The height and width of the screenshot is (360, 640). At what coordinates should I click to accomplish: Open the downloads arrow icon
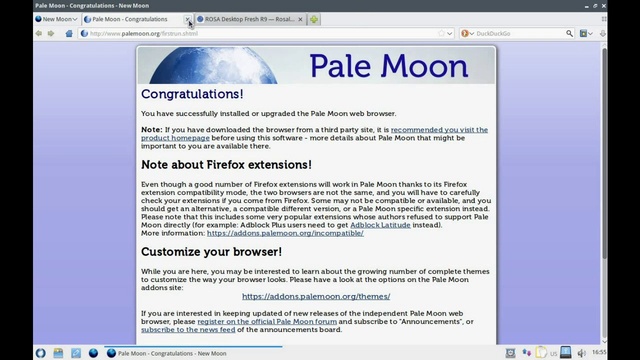click(x=603, y=33)
